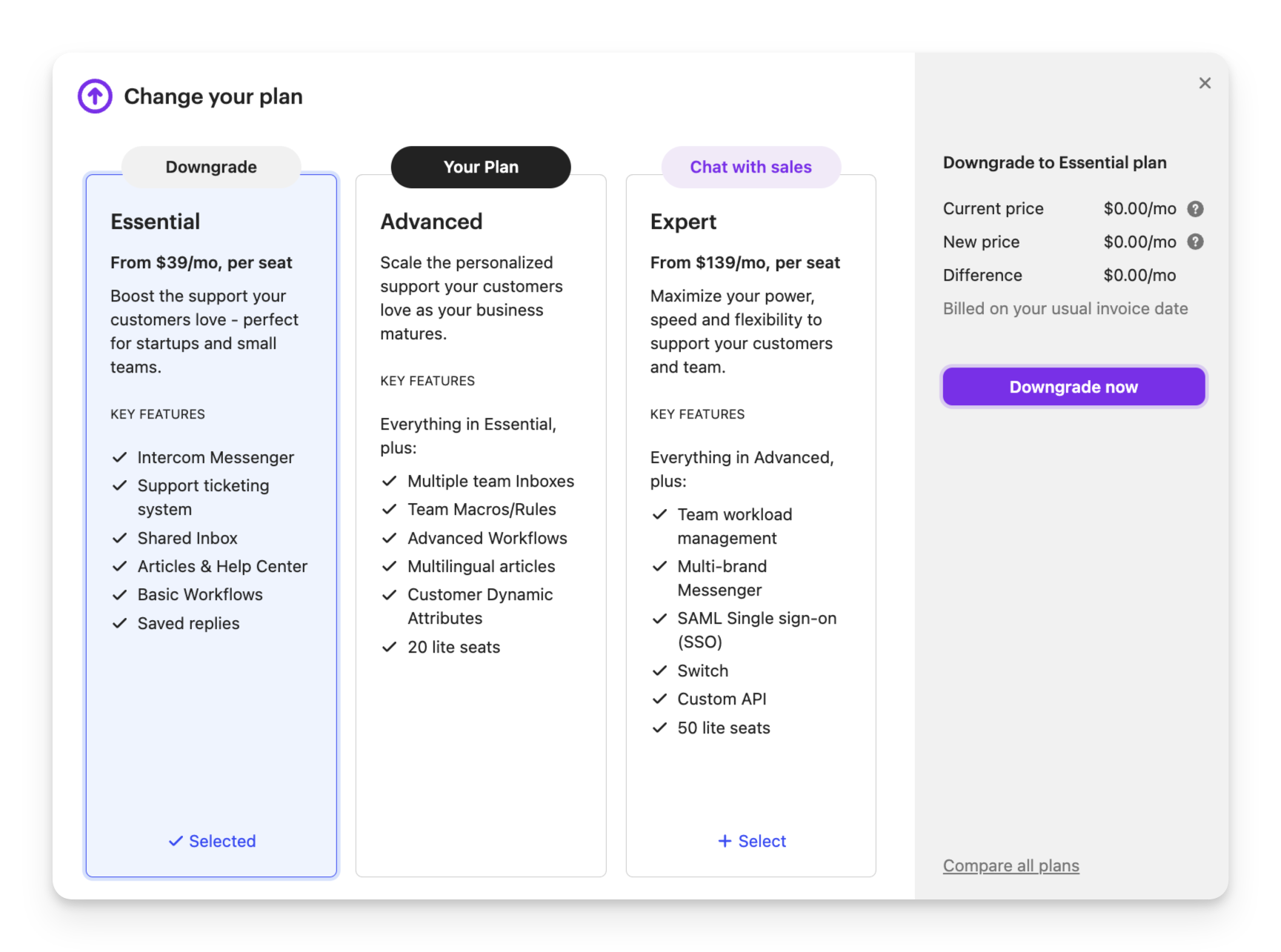Screen dimensions: 1281x952
Task: Click the Downgrade now button
Action: click(x=1074, y=387)
